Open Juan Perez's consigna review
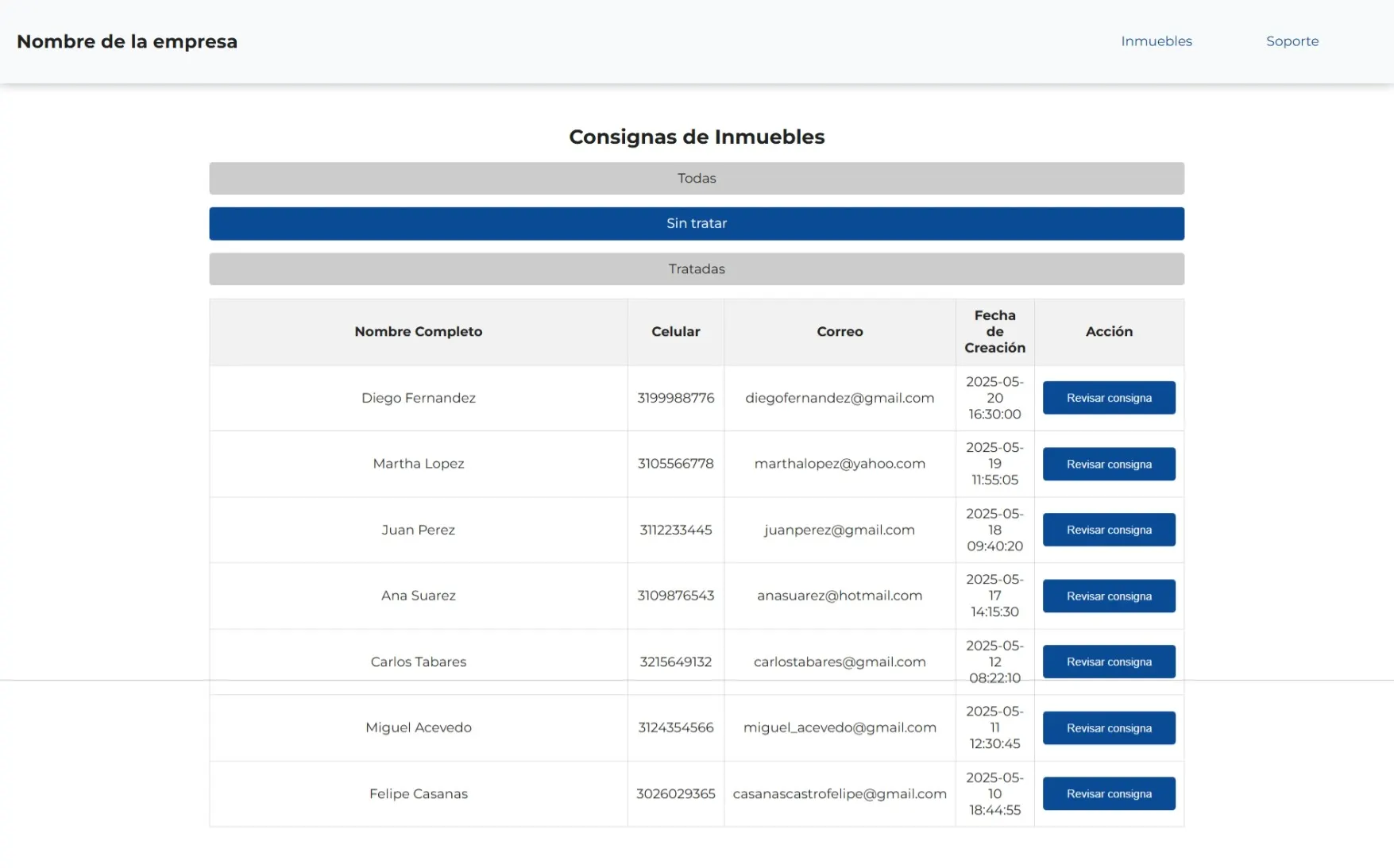The image size is (1394, 868). (x=1108, y=530)
